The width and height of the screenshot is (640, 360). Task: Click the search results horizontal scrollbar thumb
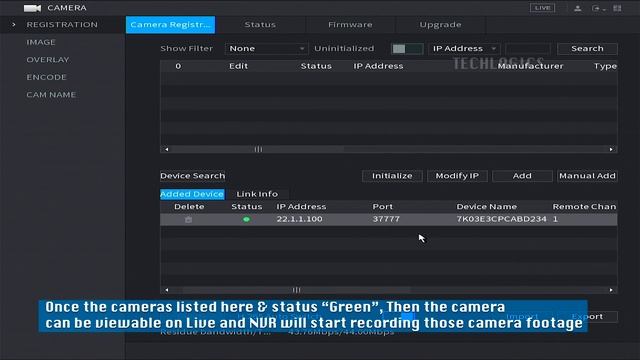click(258, 149)
